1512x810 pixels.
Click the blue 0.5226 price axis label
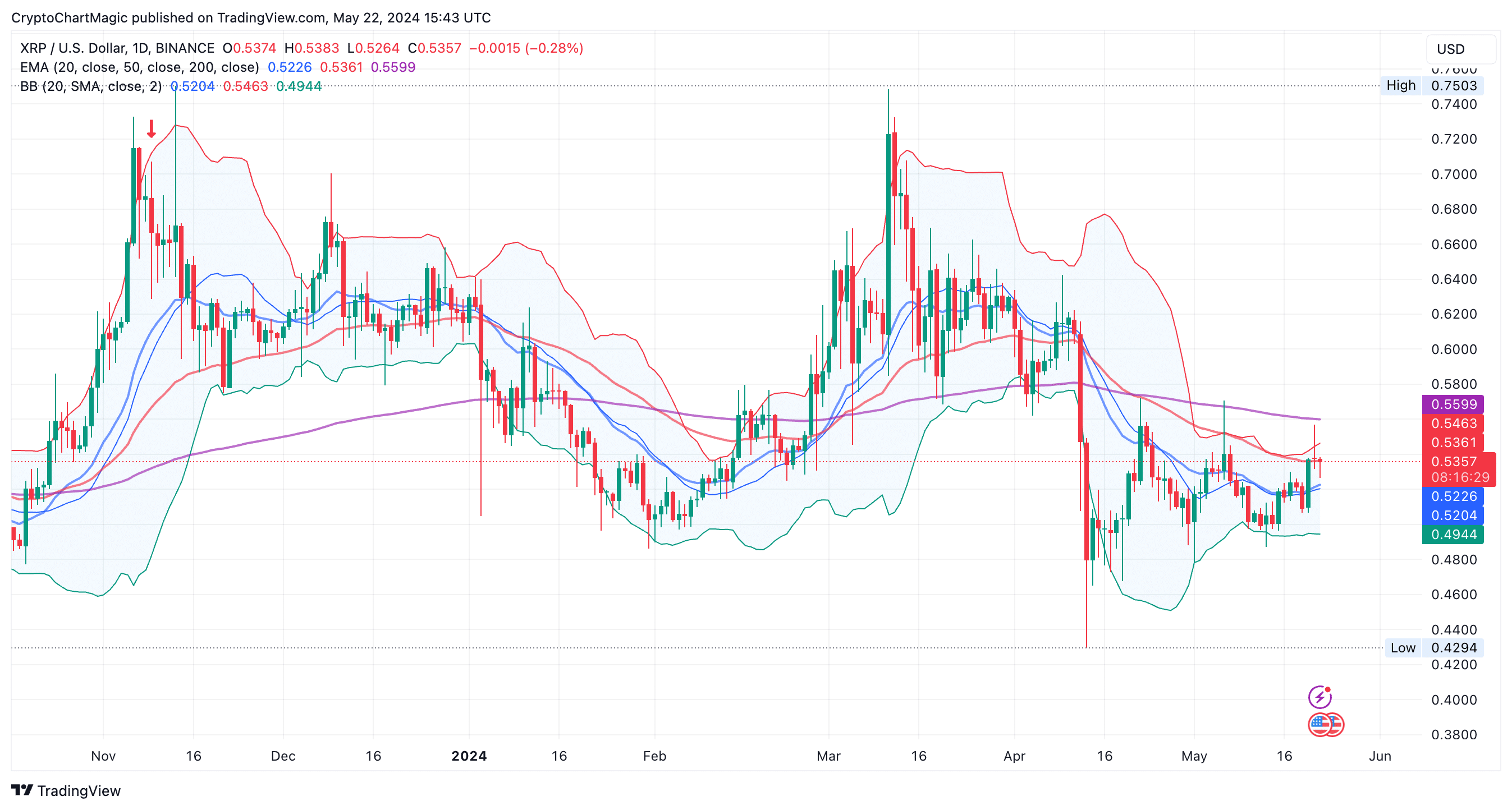(x=1453, y=496)
